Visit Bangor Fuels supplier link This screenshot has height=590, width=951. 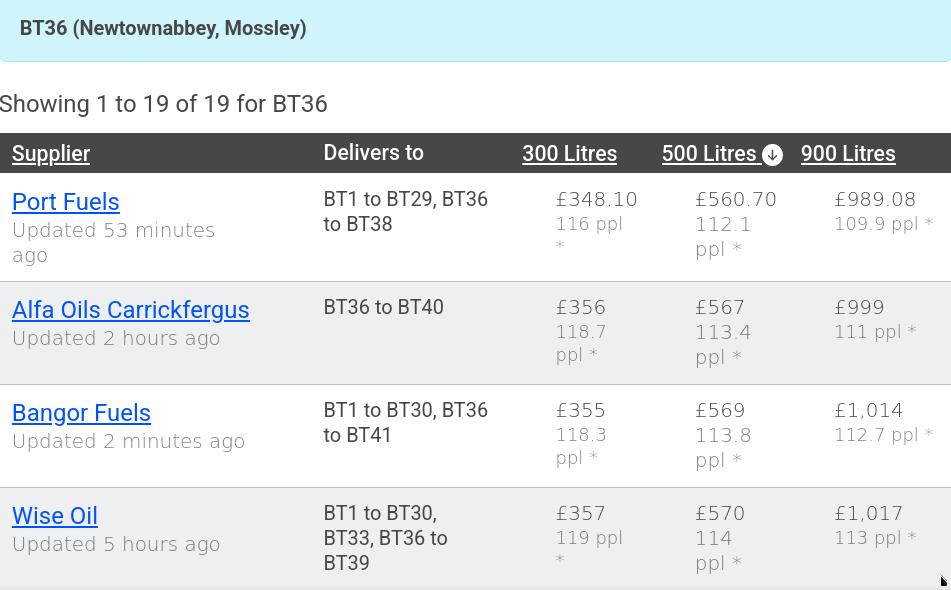click(81, 413)
